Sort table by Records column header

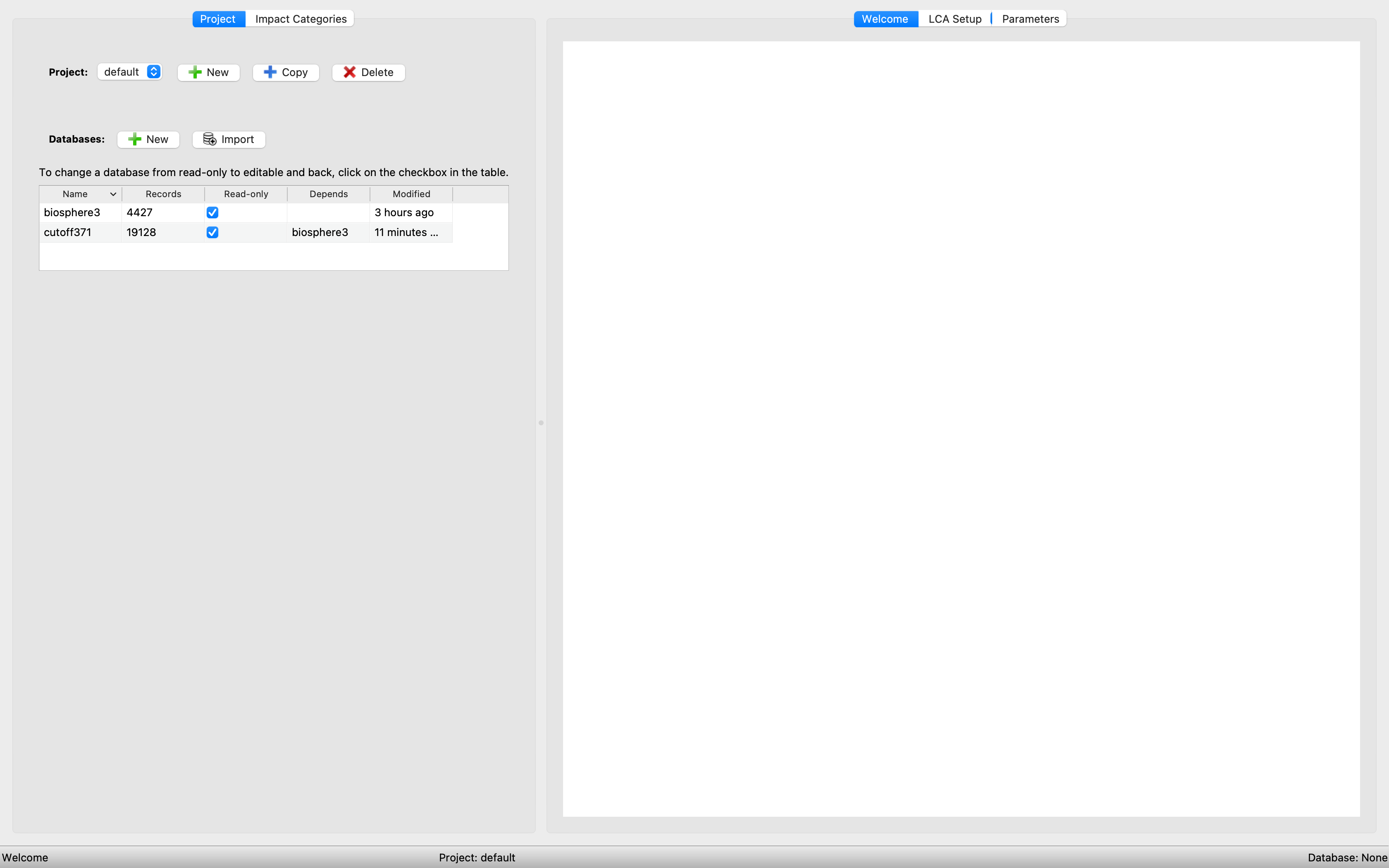tap(163, 194)
